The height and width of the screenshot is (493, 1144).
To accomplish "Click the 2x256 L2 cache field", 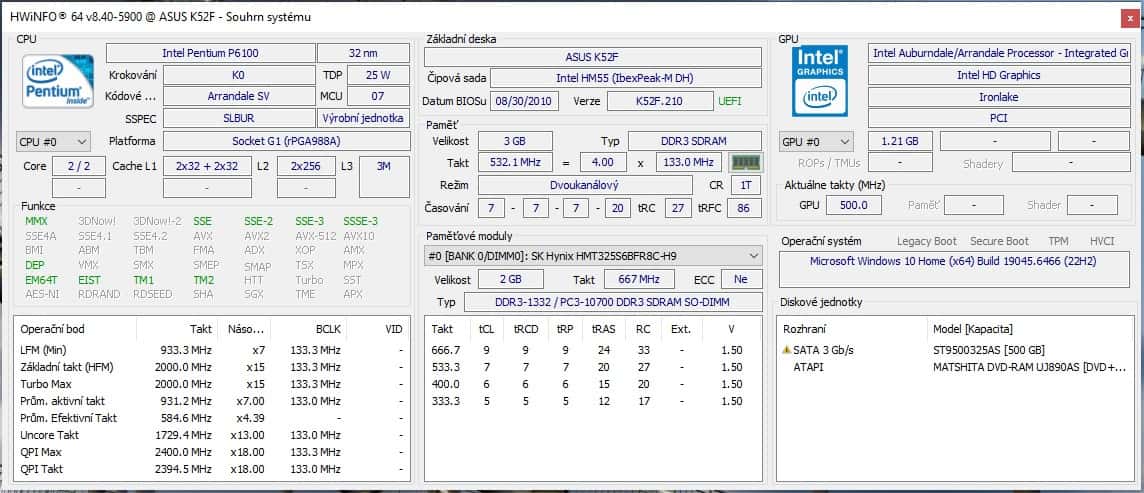I will point(306,166).
